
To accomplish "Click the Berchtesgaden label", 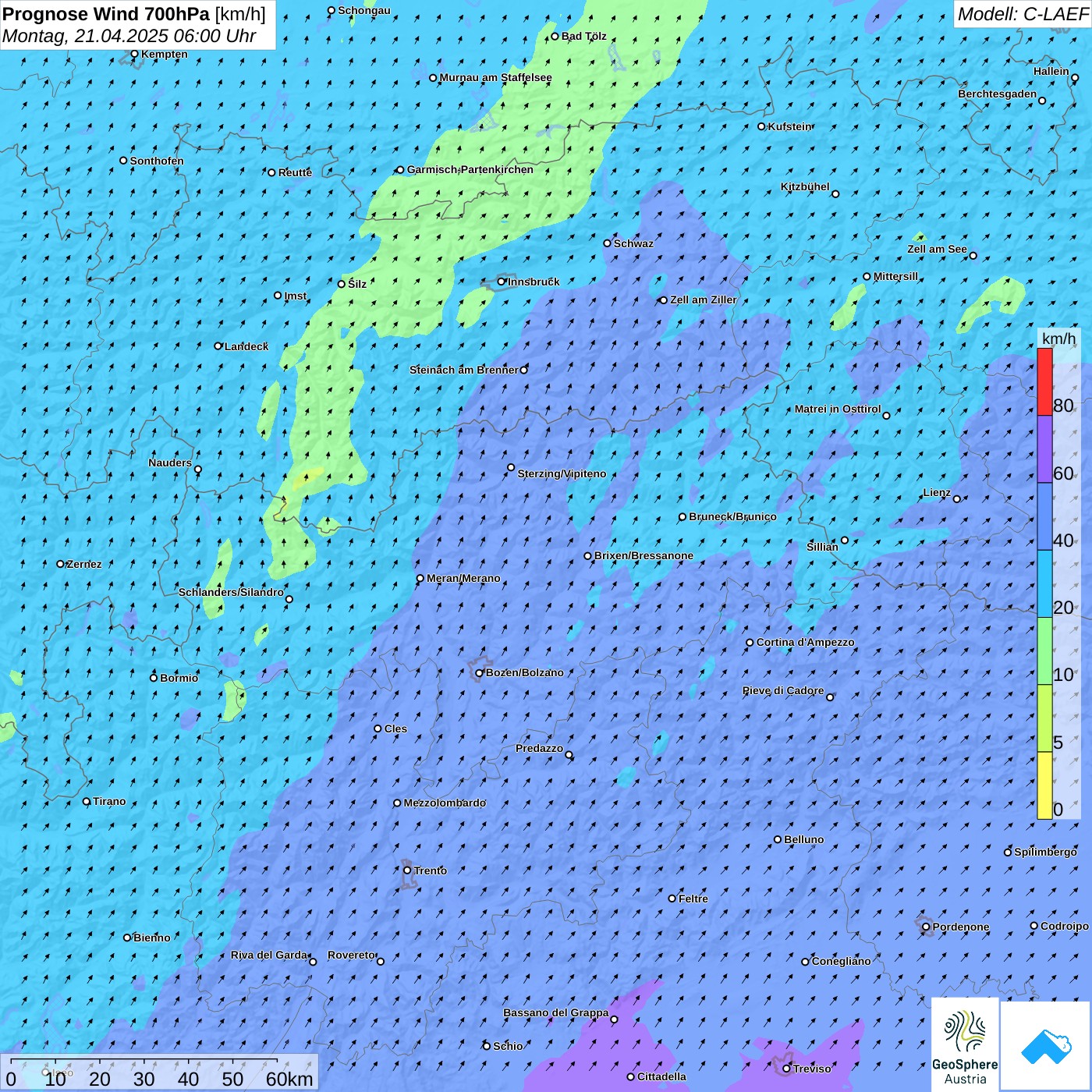I will tap(998, 94).
